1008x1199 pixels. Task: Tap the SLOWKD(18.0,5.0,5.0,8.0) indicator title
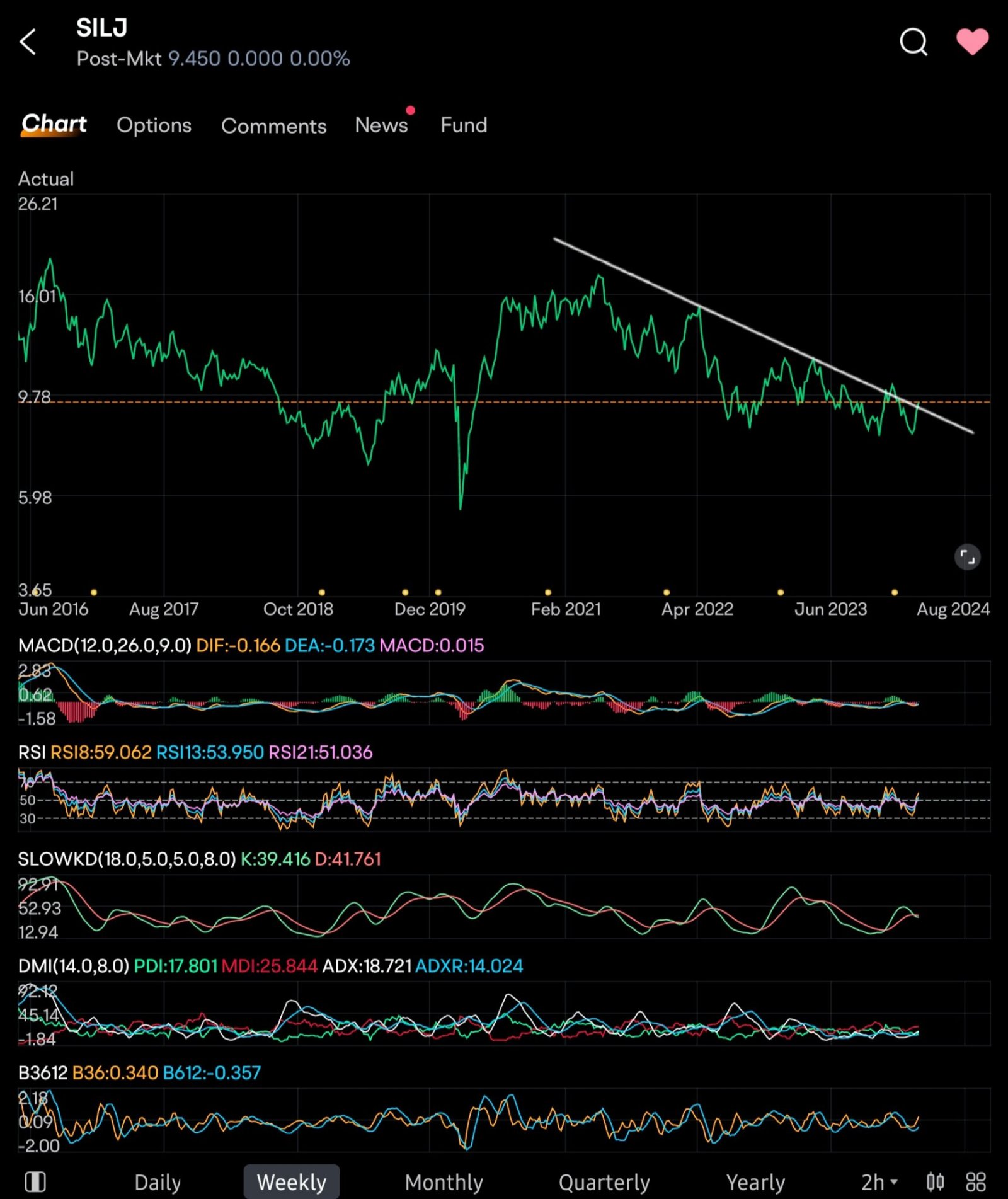(x=127, y=859)
